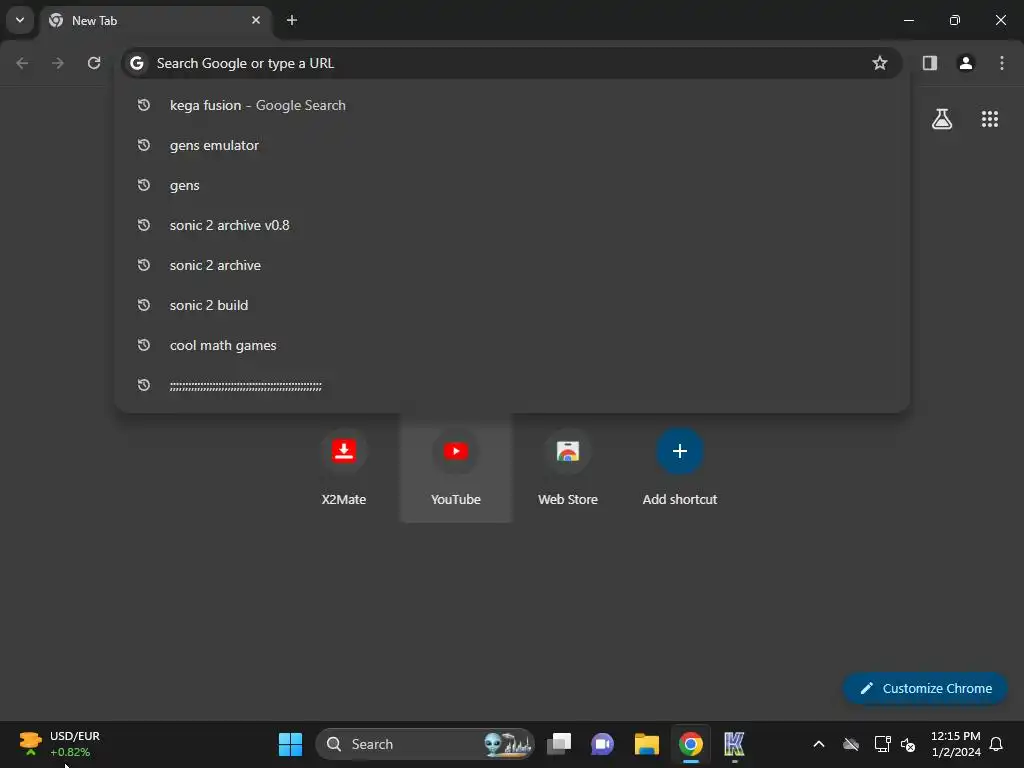Image resolution: width=1024 pixels, height=768 pixels.
Task: Open Task View on the taskbar
Action: tap(559, 744)
